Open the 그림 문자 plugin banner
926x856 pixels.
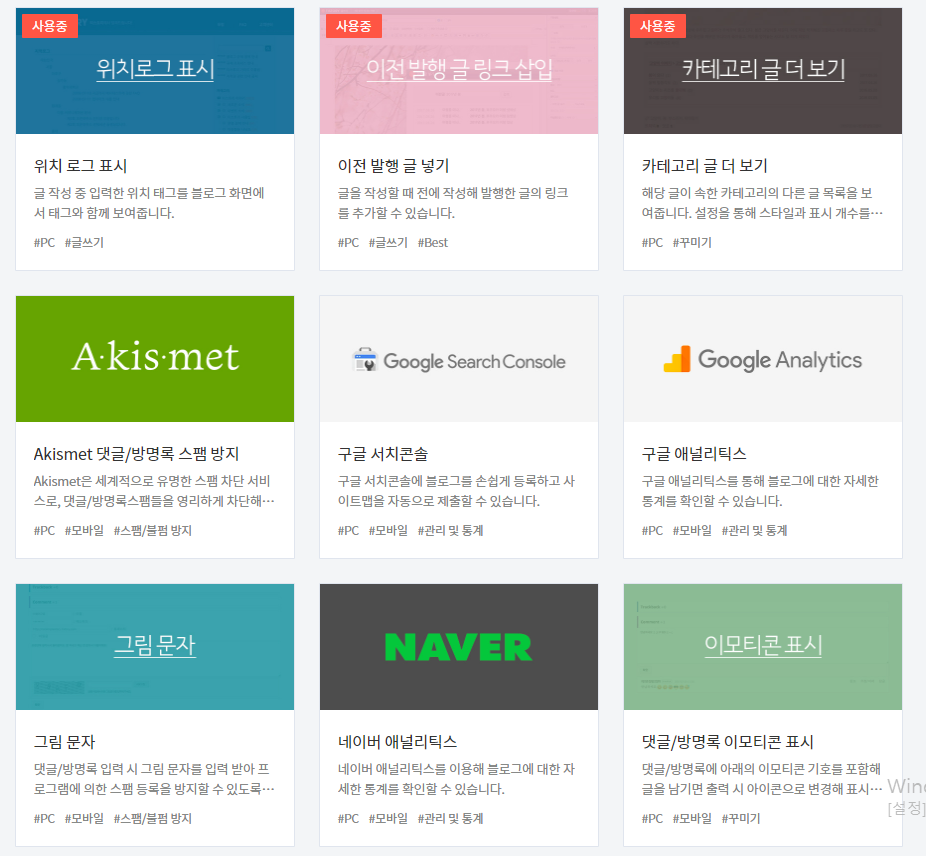click(155, 647)
